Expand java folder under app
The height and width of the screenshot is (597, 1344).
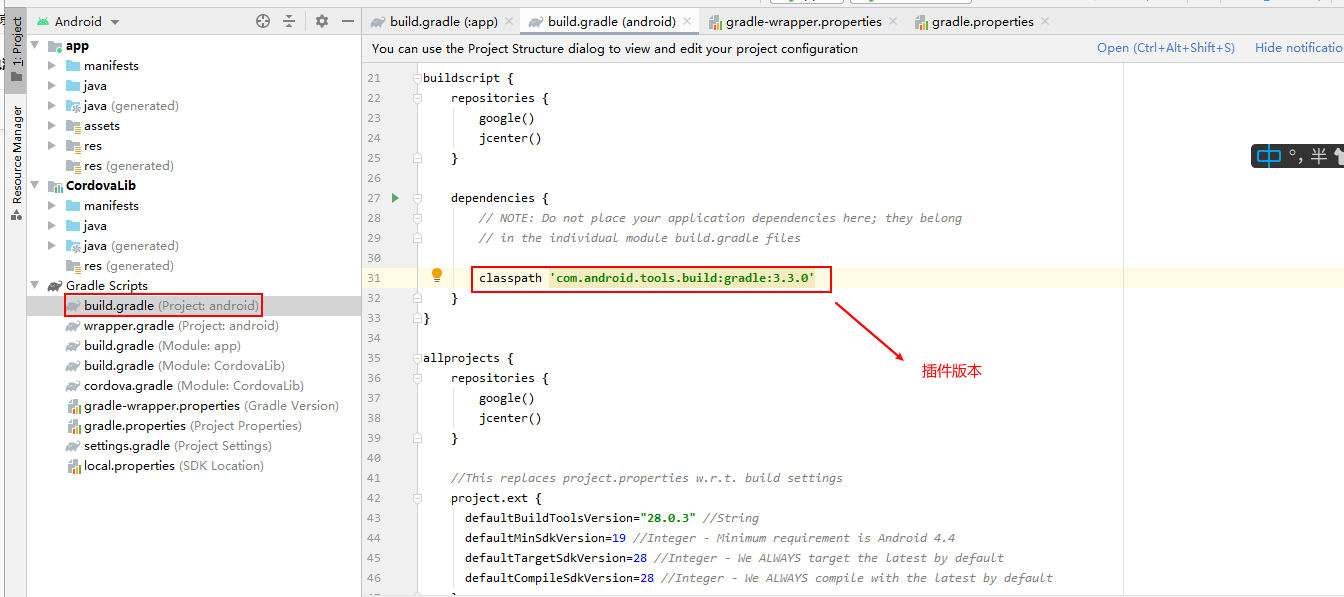point(53,86)
